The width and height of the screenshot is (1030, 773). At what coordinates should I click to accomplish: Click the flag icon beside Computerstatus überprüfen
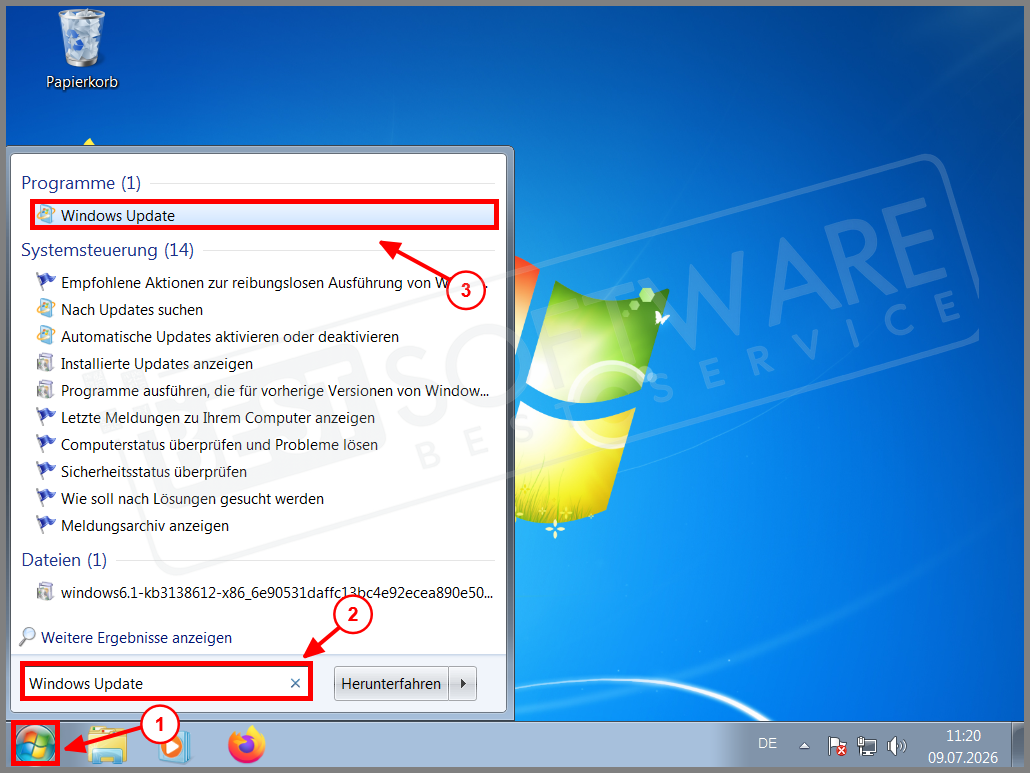[46, 443]
